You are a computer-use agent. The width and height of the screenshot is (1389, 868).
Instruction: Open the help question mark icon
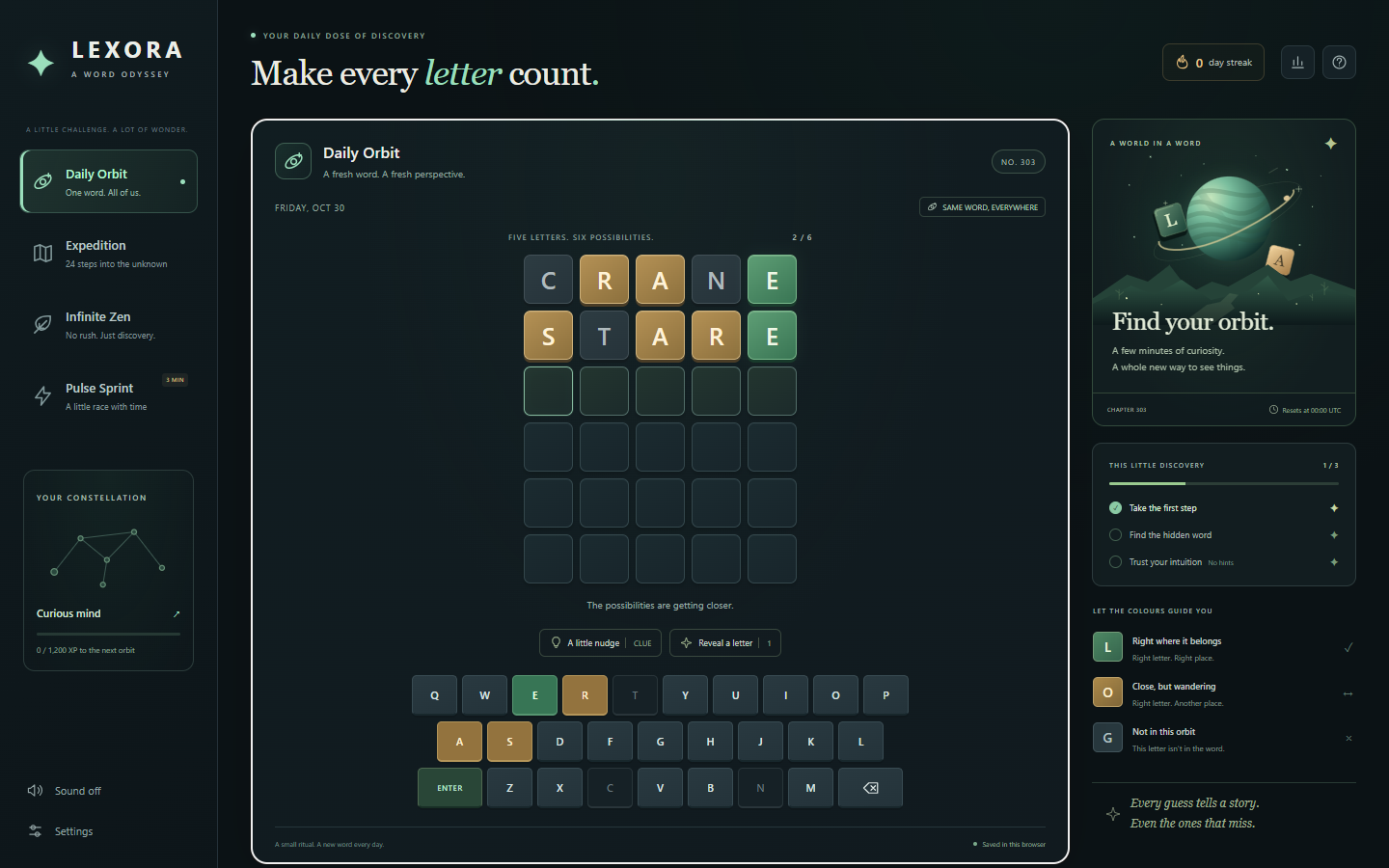[x=1339, y=63]
